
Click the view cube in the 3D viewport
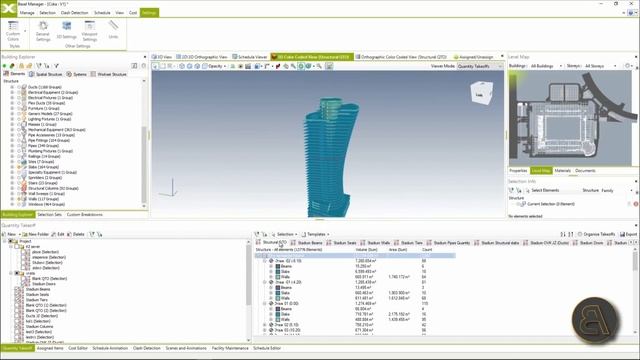coord(481,93)
